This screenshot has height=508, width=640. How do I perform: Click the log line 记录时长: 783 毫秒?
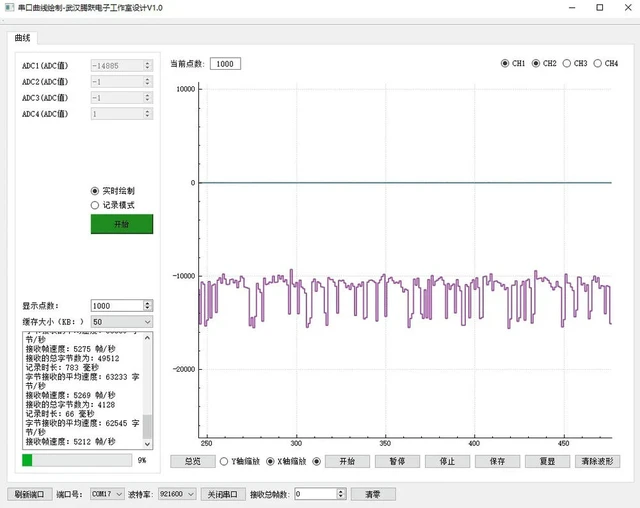point(62,368)
